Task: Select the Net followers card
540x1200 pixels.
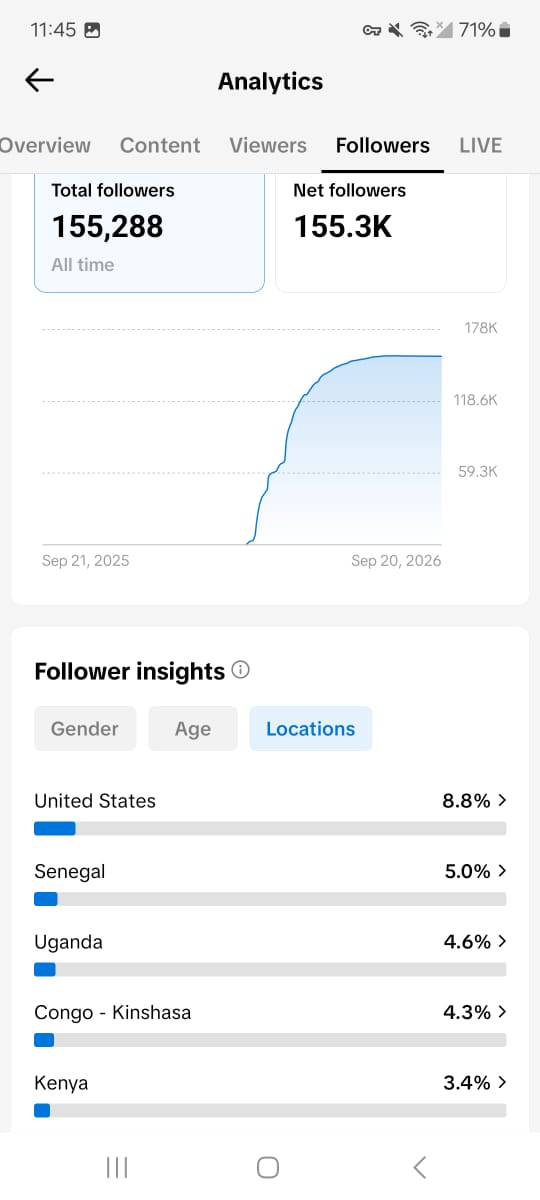Action: click(x=391, y=232)
